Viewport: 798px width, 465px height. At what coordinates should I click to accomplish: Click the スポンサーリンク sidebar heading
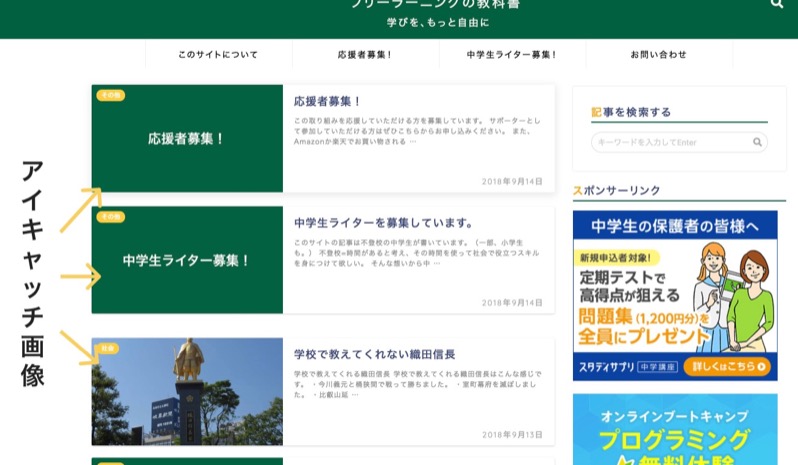616,190
